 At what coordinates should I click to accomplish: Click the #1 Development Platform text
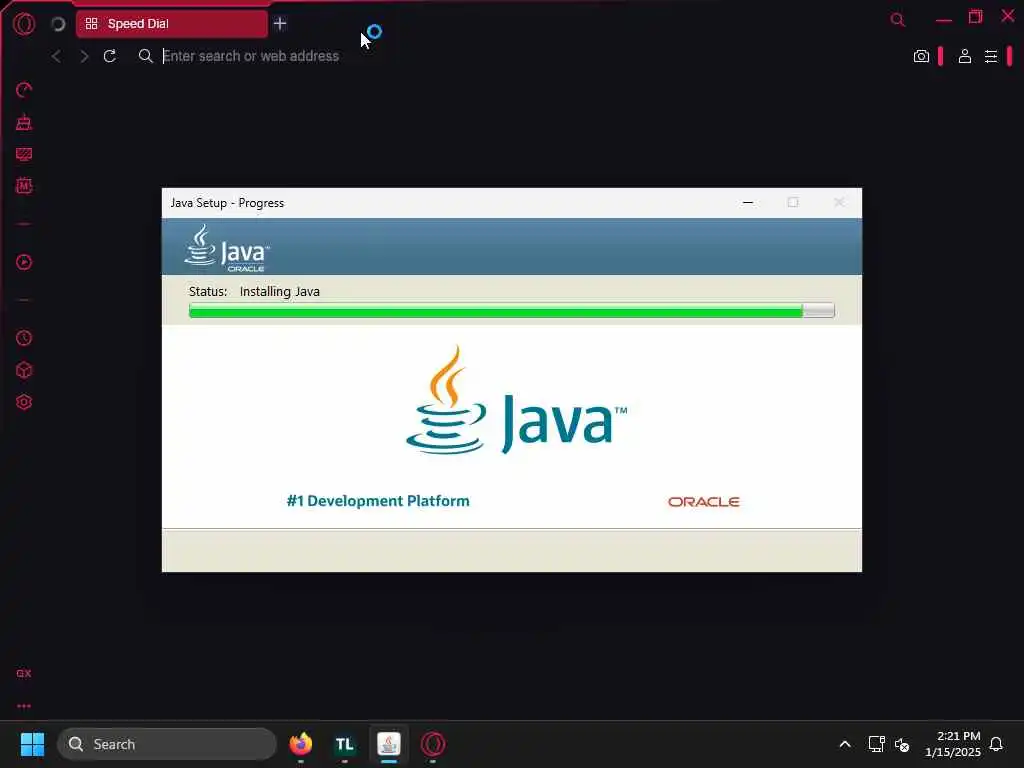click(x=378, y=501)
